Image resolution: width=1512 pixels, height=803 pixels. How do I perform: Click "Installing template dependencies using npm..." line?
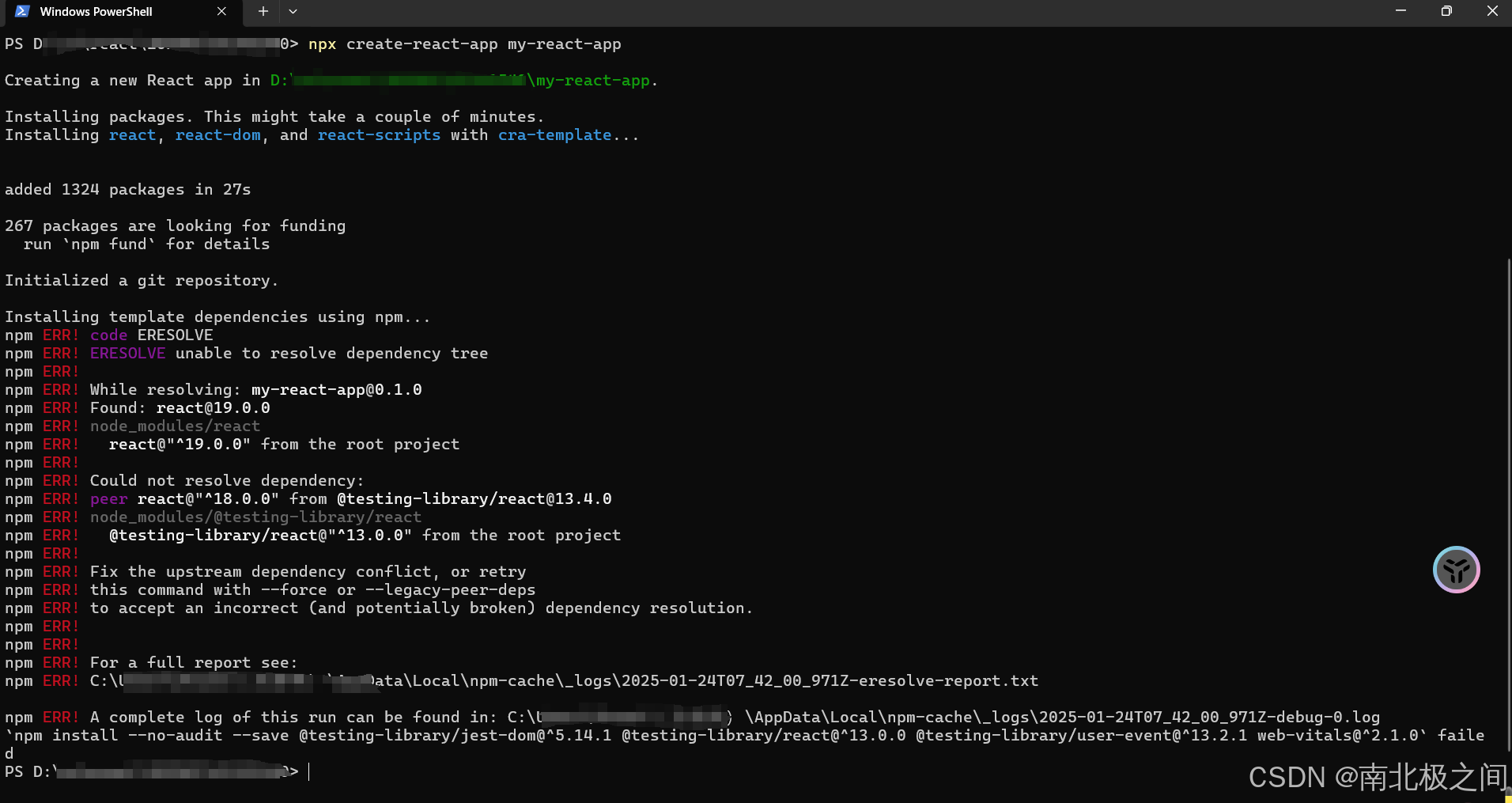[x=217, y=317]
